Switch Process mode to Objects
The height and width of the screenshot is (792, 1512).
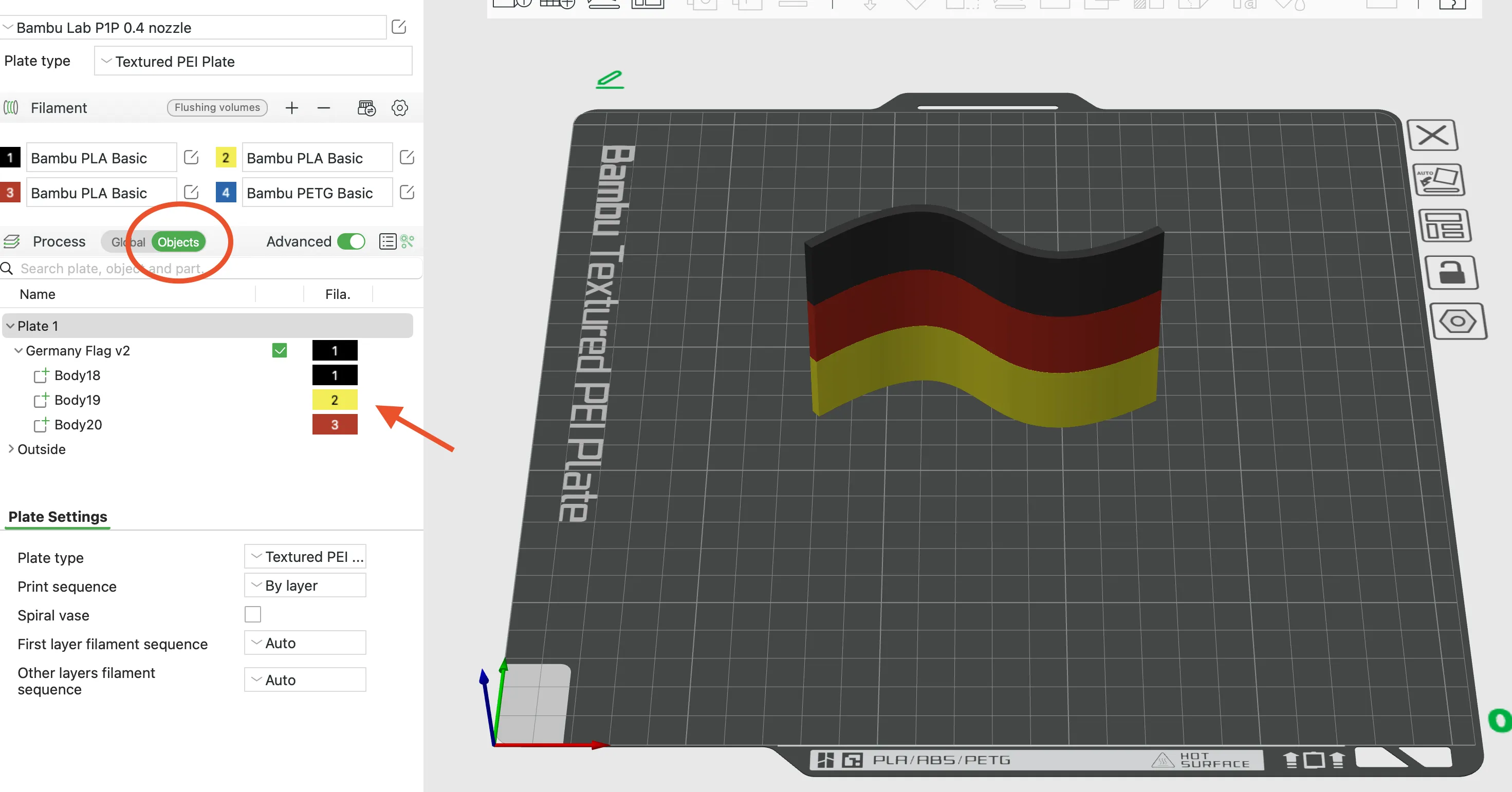click(178, 242)
